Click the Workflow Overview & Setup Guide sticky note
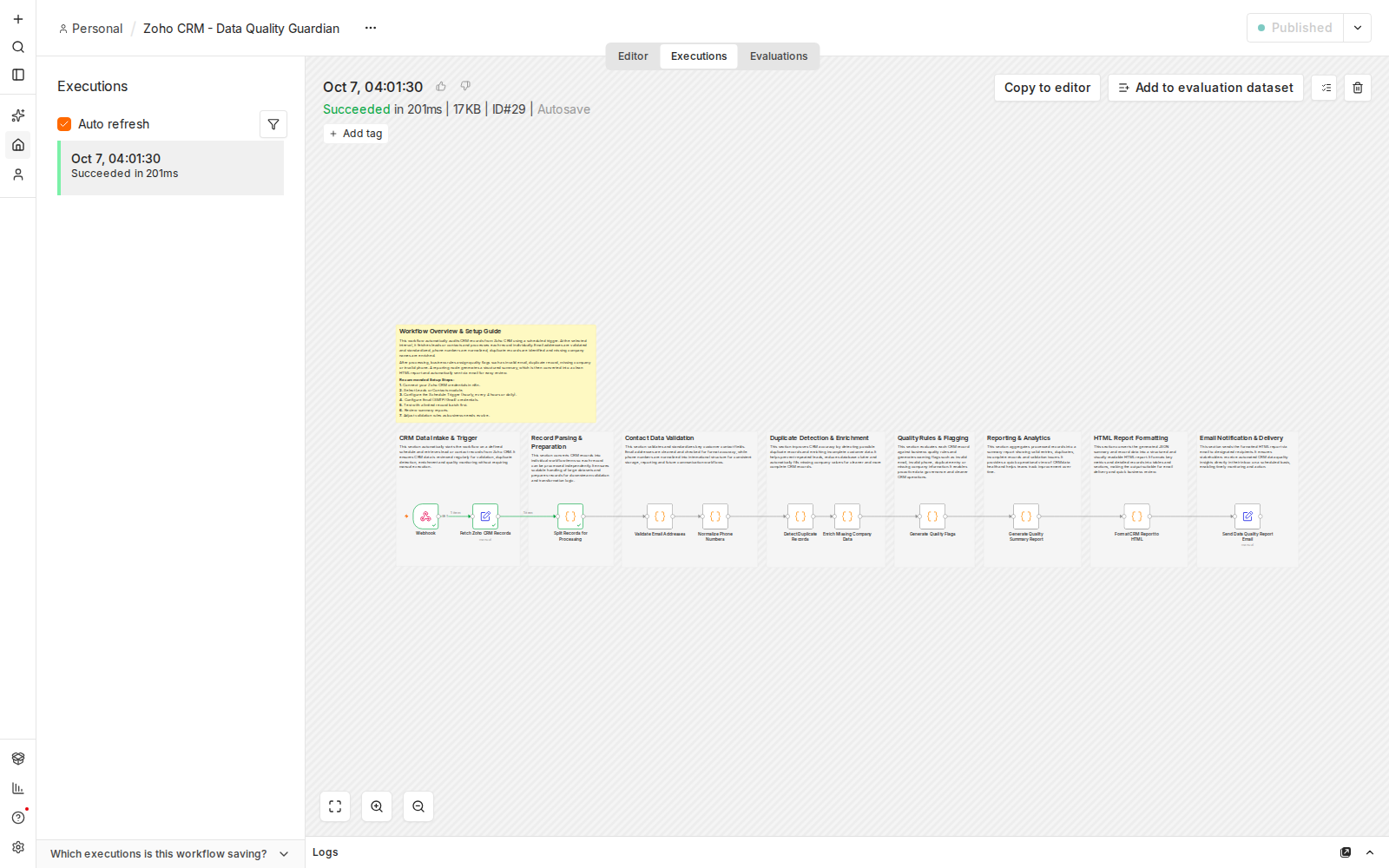Screen dimensions: 1389x868 pyautogui.click(x=496, y=374)
